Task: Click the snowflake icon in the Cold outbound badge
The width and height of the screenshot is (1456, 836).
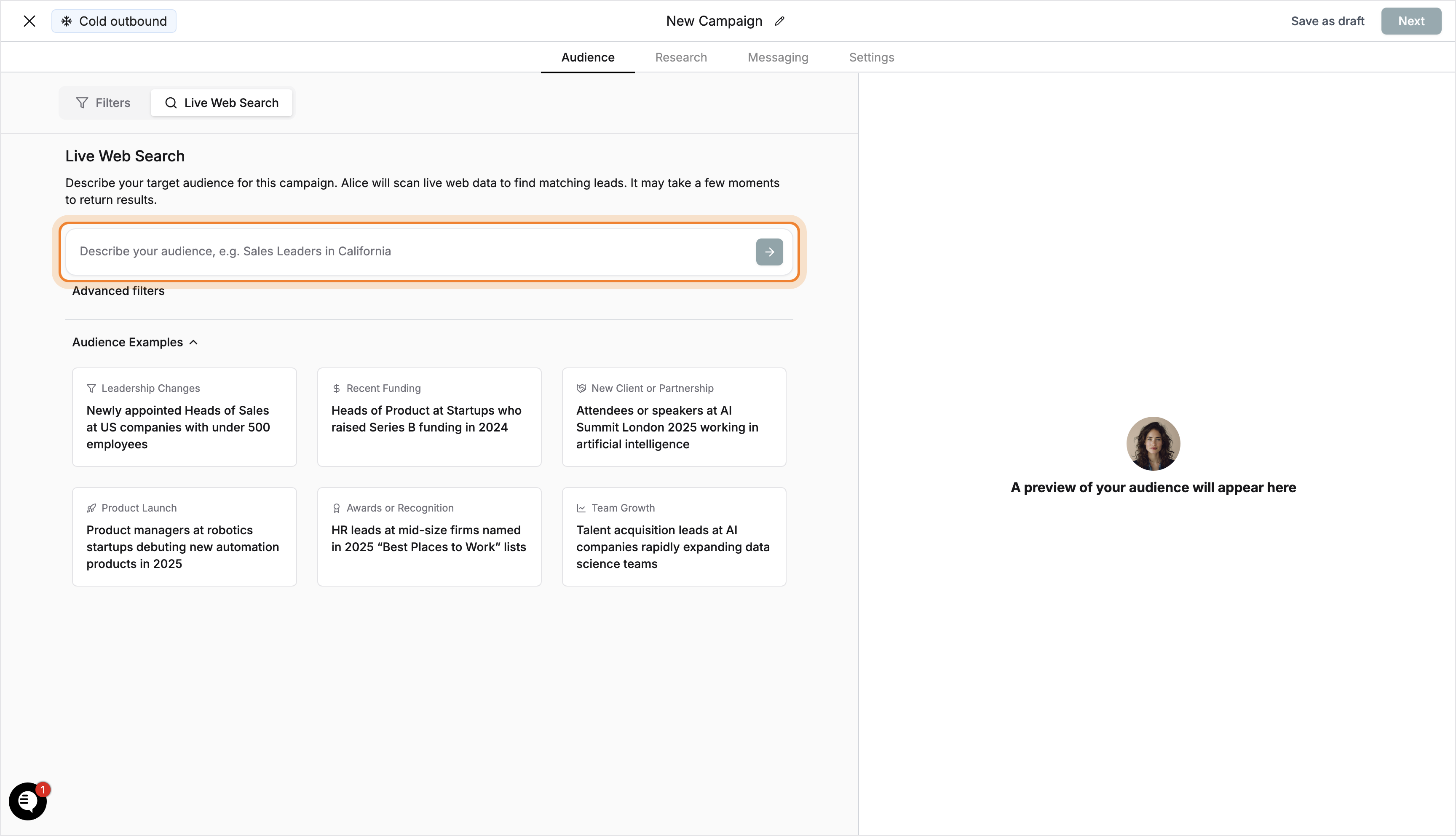Action: point(67,21)
